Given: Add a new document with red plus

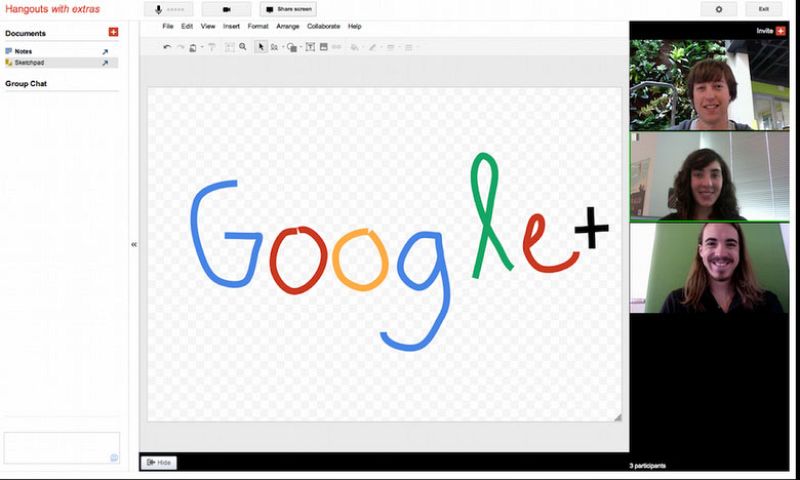Looking at the screenshot, I should click(113, 33).
